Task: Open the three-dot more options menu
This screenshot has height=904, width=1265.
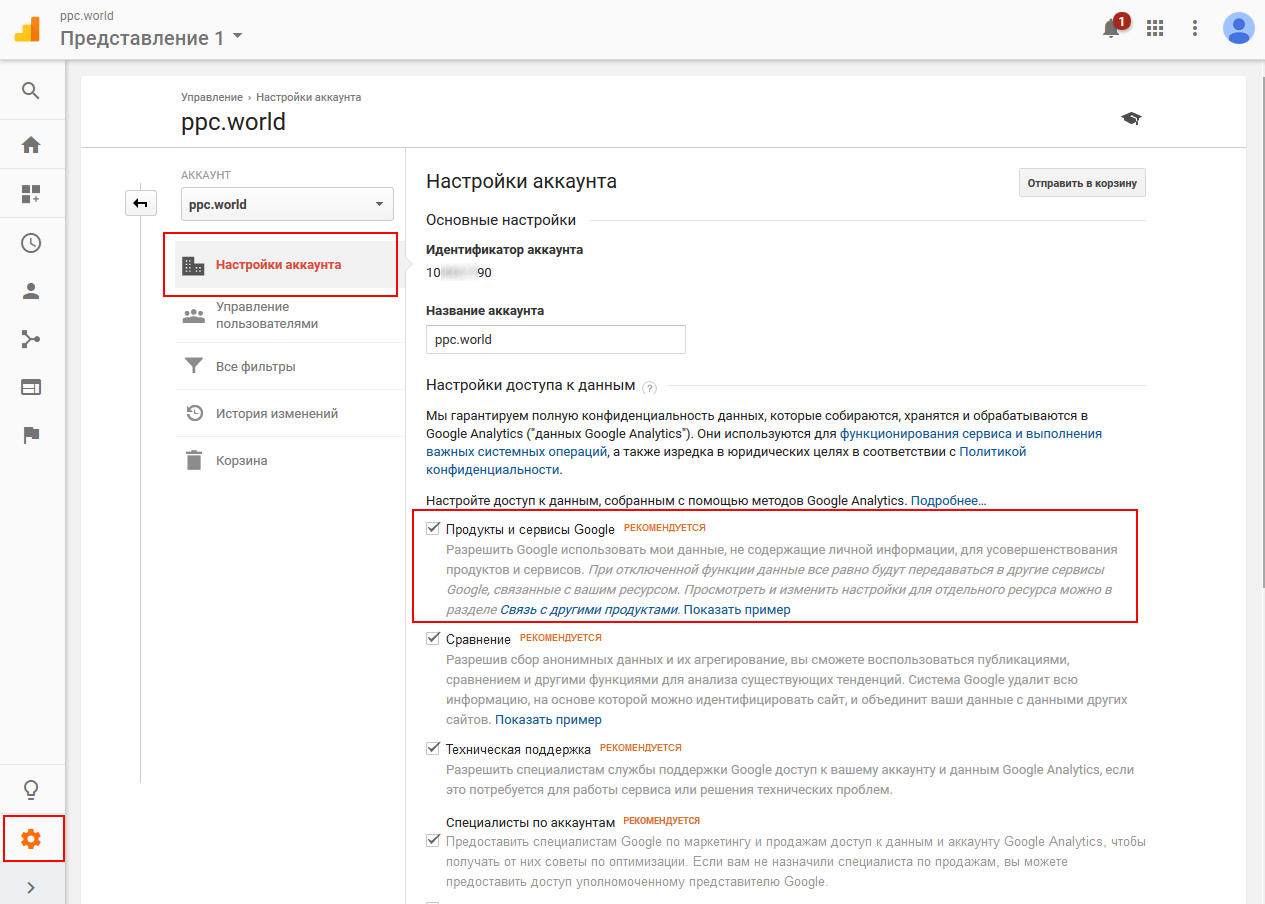Action: pyautogui.click(x=1195, y=28)
